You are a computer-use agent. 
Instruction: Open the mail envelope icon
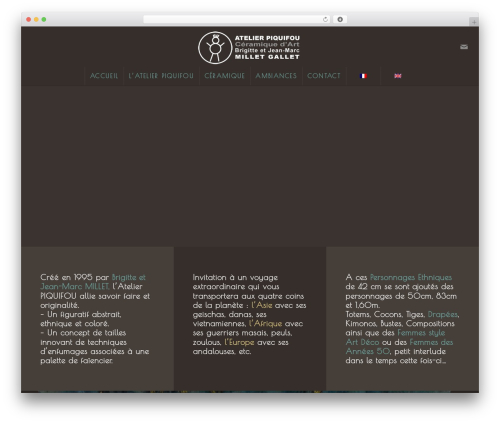click(464, 47)
